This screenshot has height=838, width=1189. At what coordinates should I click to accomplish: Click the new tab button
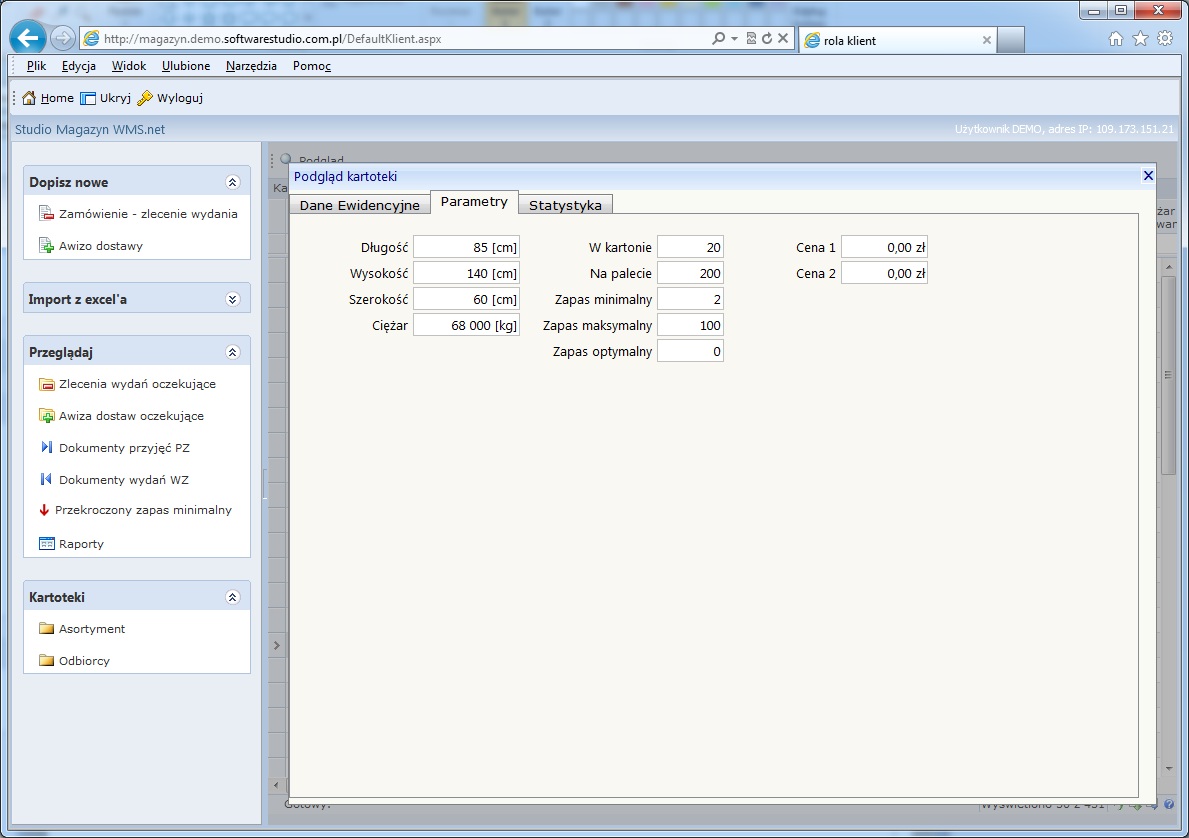coord(1011,40)
